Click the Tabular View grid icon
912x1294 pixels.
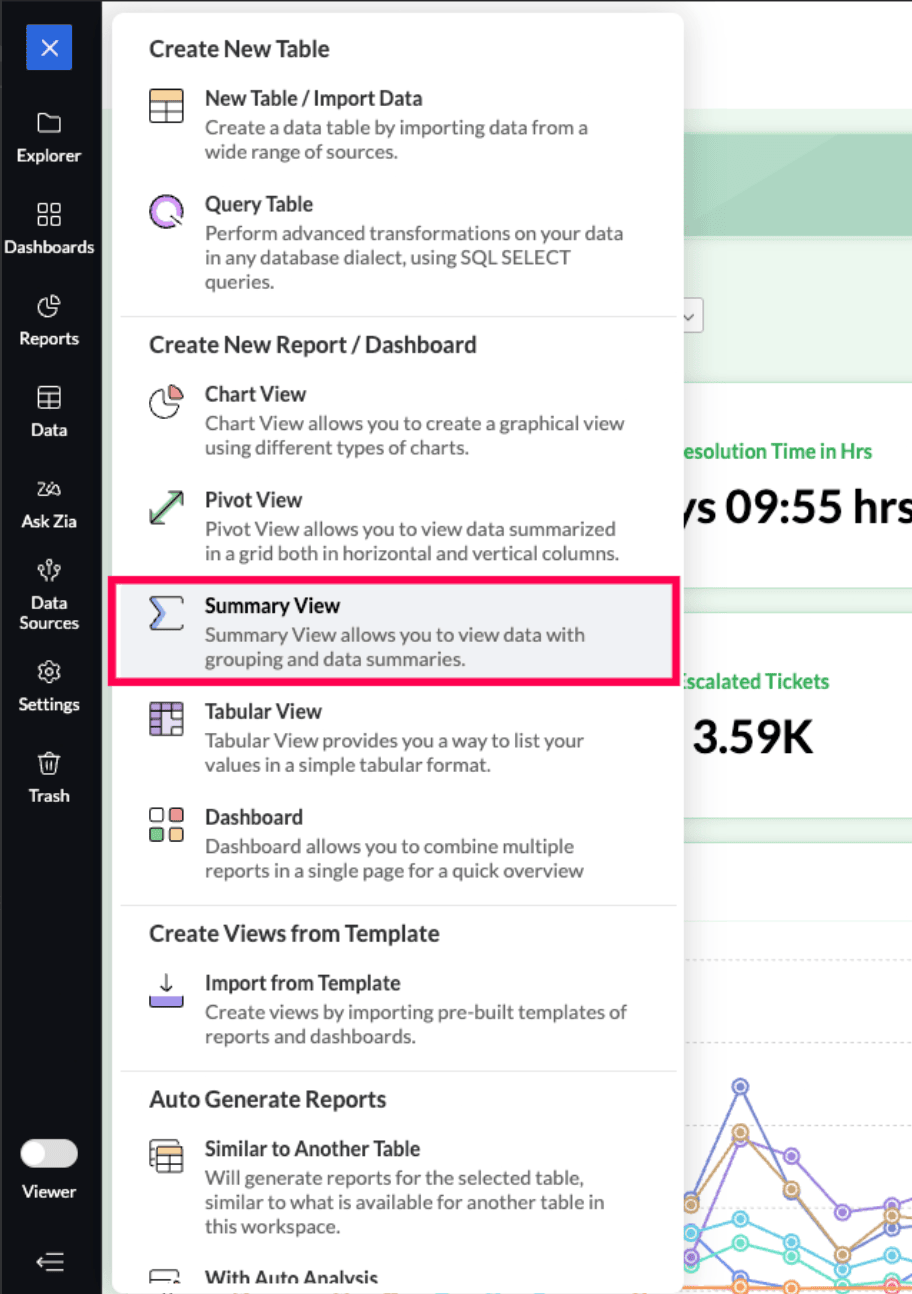point(166,719)
